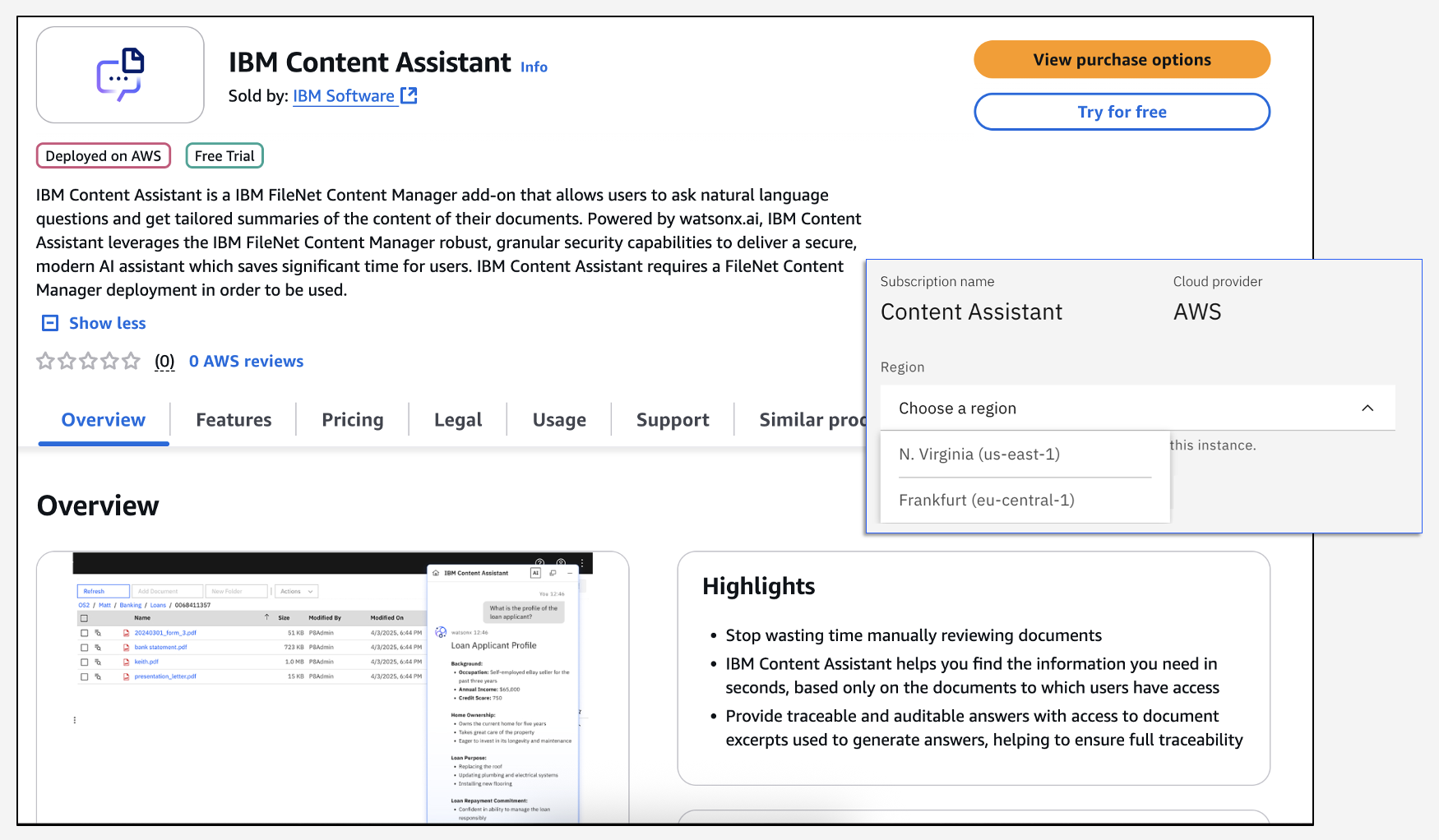Click the Free Trial badge

coord(224,156)
